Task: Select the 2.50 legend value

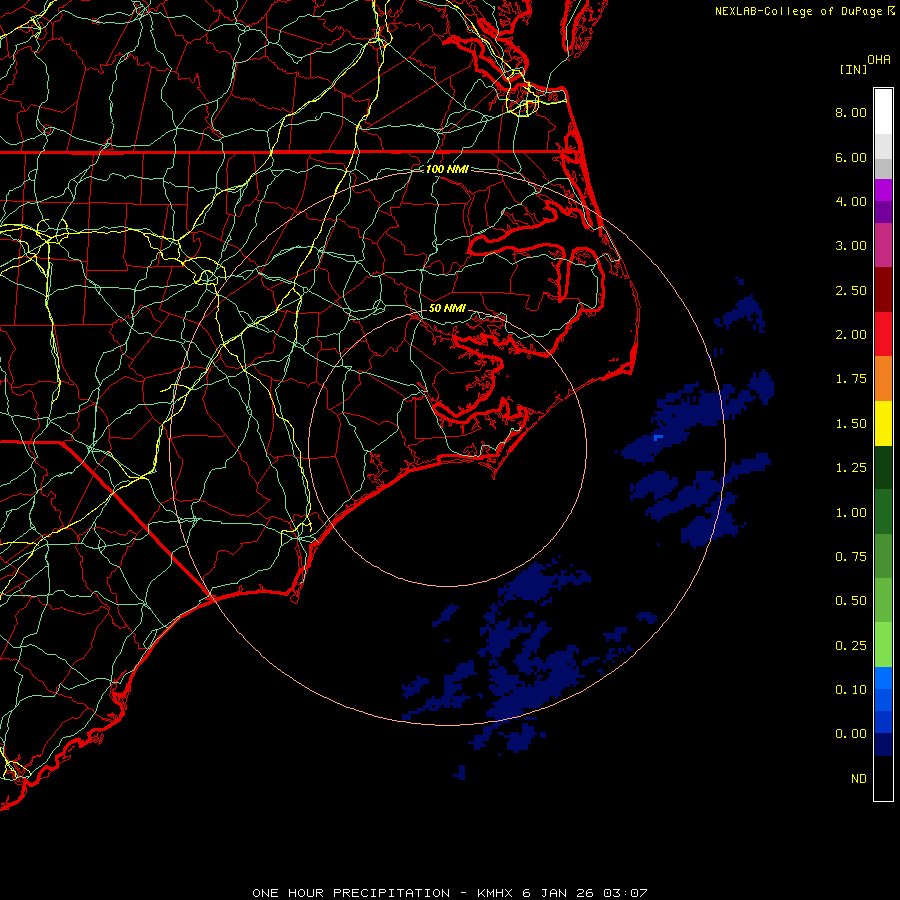Action: 851,290
